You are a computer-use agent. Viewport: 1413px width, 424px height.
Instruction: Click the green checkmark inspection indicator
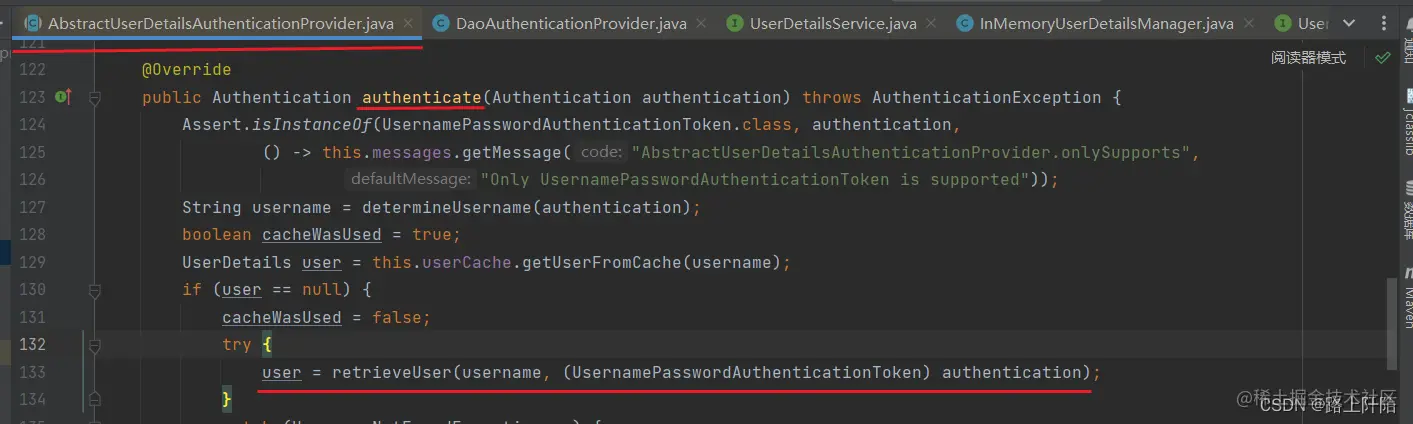click(x=1382, y=58)
